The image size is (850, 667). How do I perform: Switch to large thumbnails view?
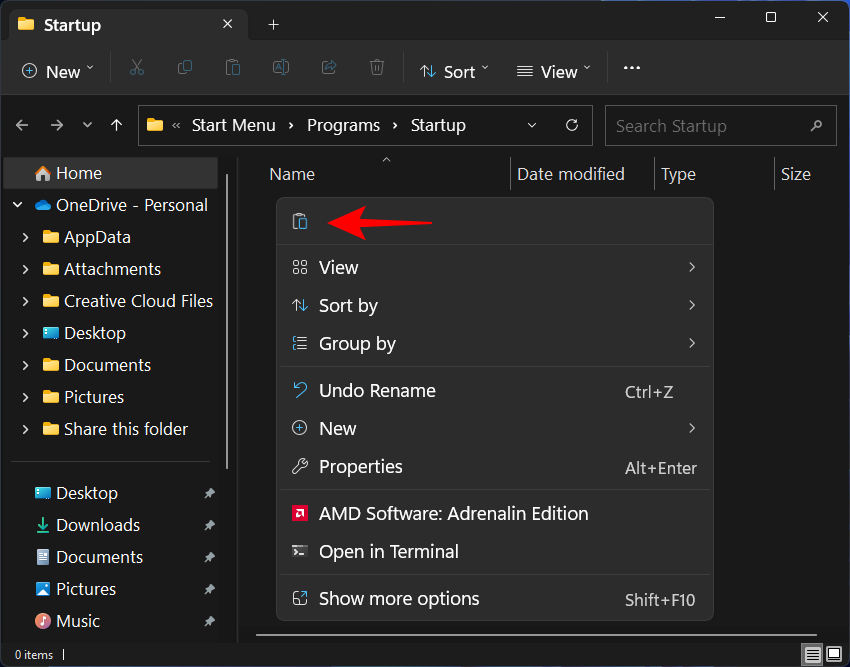pyautogui.click(x=834, y=654)
